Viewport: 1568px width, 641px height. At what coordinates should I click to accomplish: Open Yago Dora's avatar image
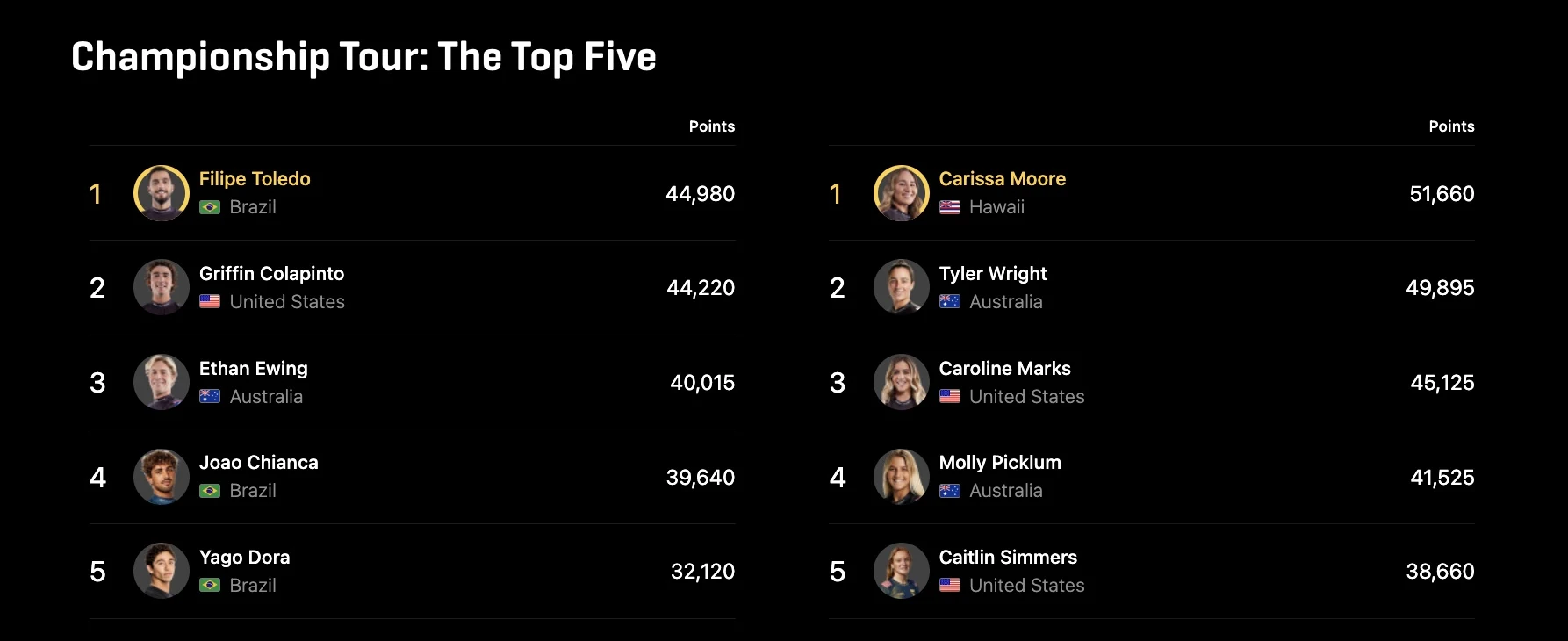point(162,571)
